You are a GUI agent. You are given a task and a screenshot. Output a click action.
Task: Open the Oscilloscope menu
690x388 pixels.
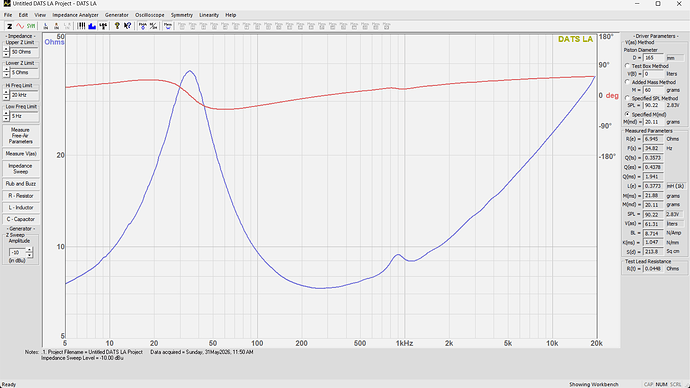coord(150,15)
